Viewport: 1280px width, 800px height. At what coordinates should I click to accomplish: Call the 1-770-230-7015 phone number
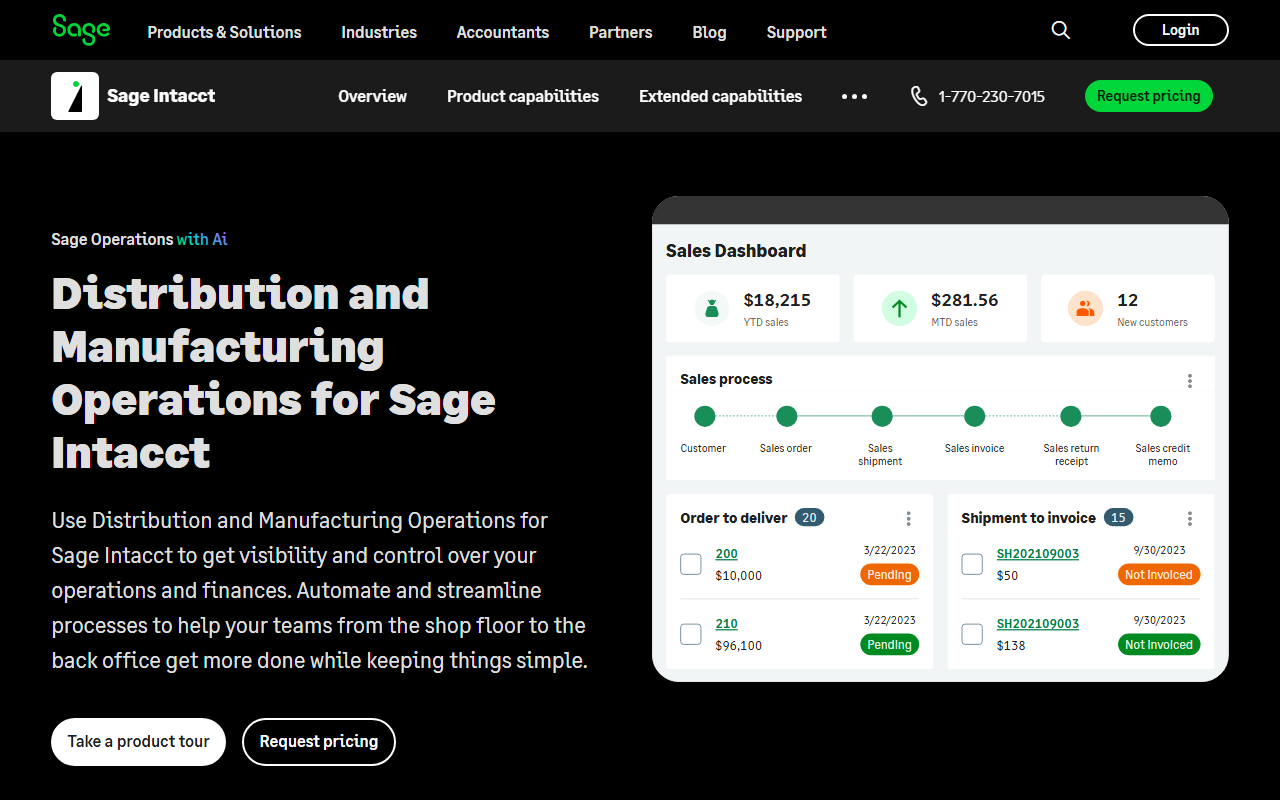tap(992, 97)
